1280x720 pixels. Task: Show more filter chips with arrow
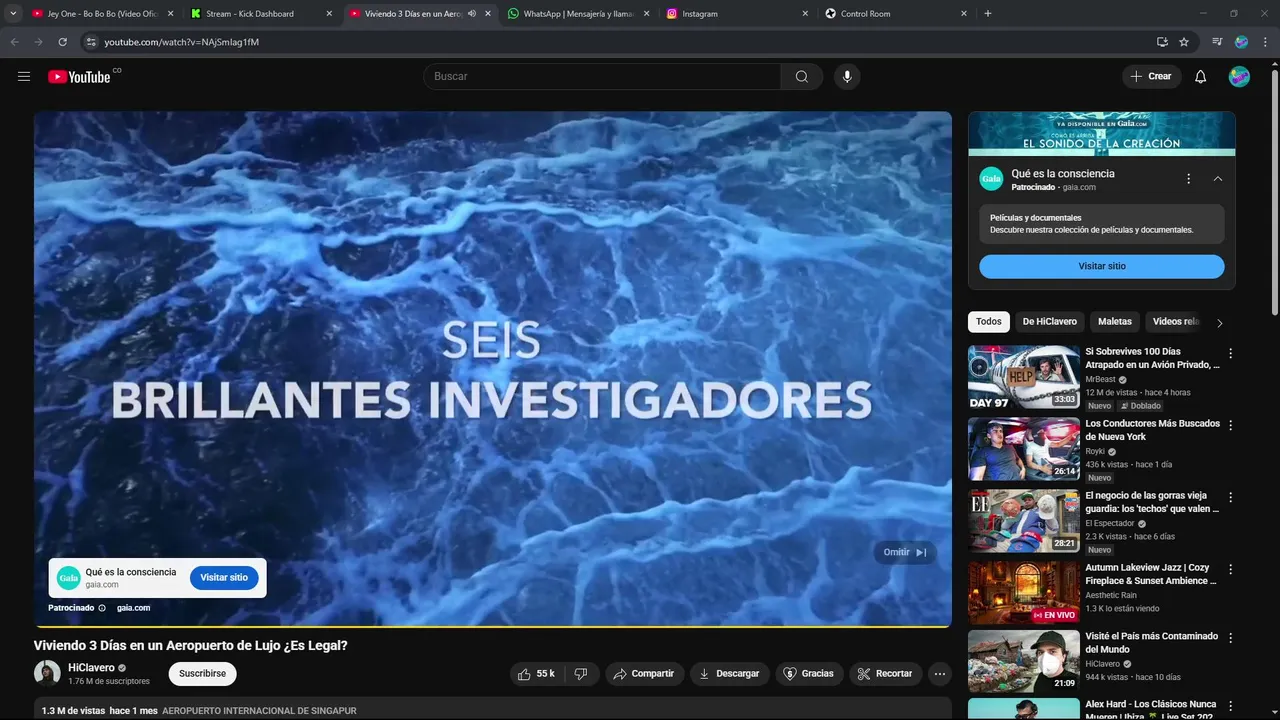(1219, 323)
